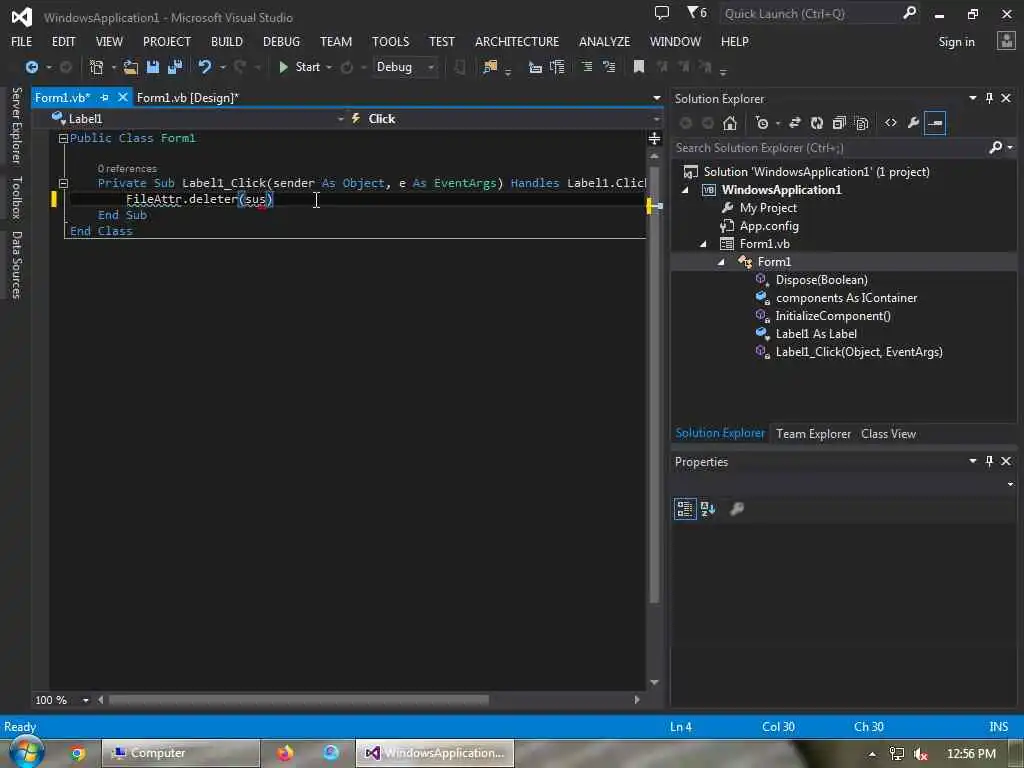This screenshot has width=1024, height=768.
Task: Click Sync with Active Document icon
Action: (795, 123)
